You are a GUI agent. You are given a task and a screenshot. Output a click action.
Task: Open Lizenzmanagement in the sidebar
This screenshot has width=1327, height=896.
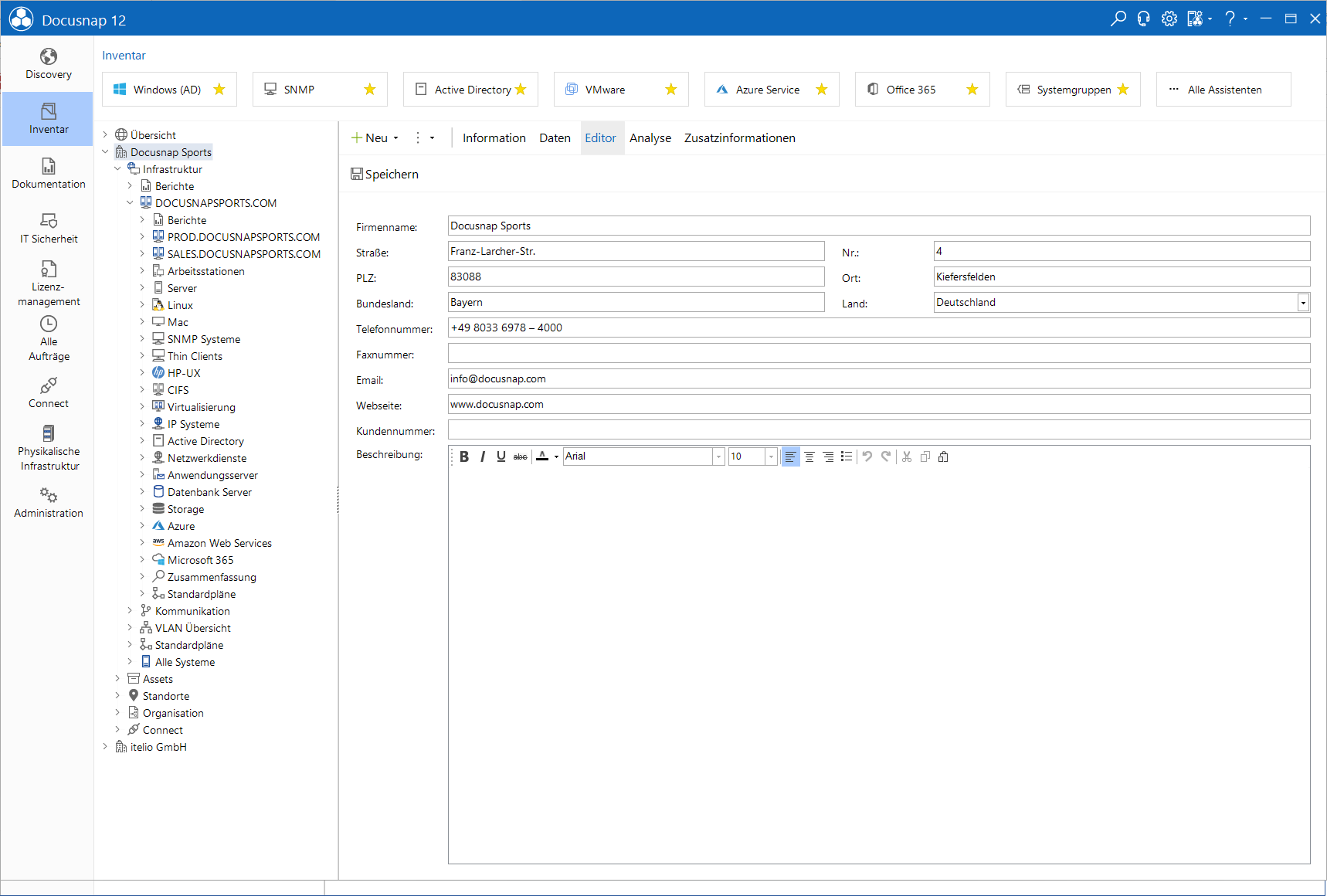(x=48, y=283)
